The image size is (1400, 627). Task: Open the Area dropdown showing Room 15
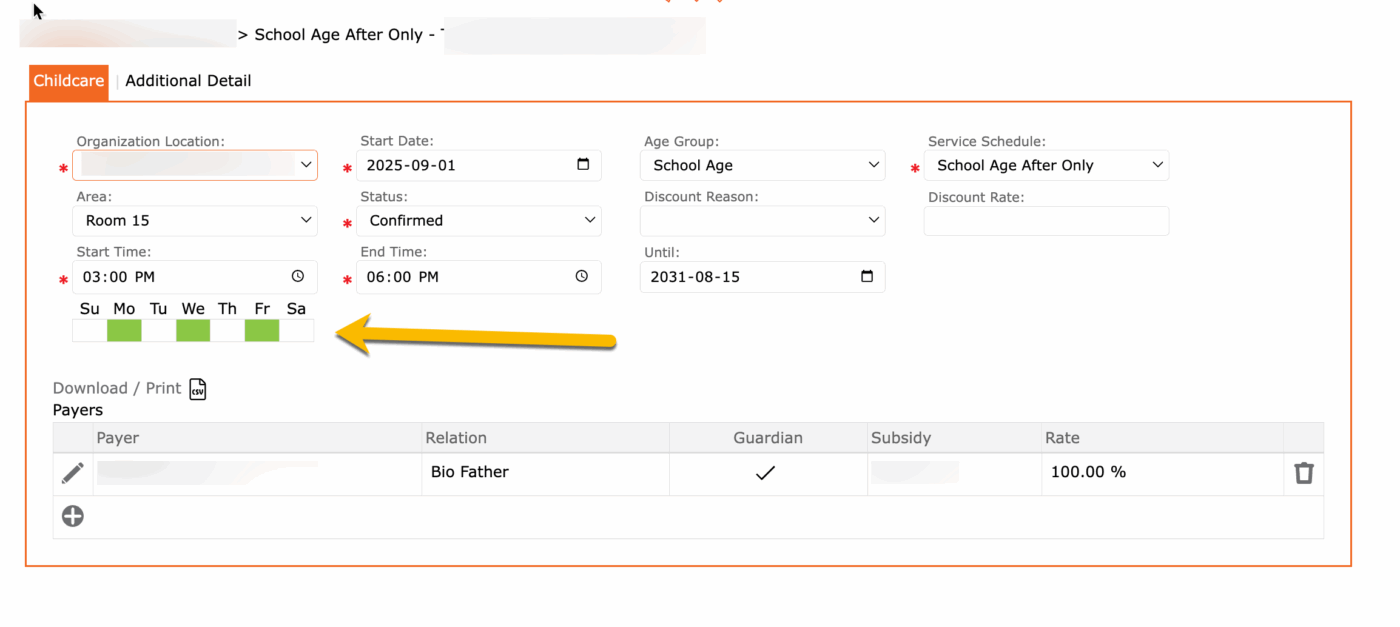(195, 221)
